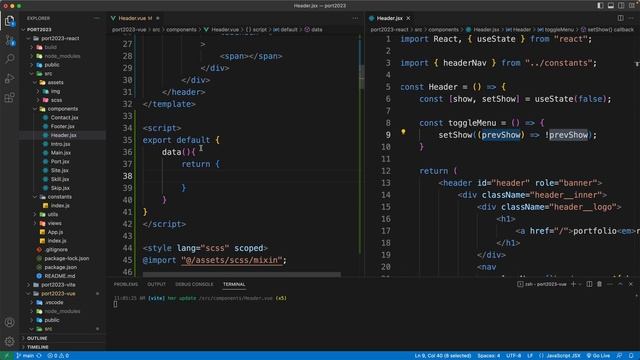Open the OUTPUT panel tab
The width and height of the screenshot is (640, 360).
156,284
